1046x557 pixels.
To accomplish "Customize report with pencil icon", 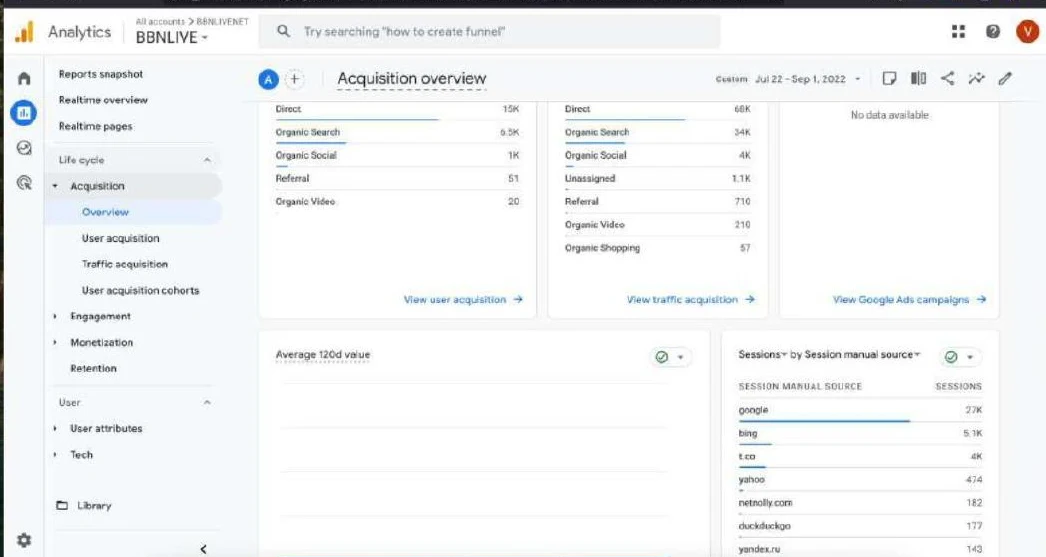I will click(x=1005, y=79).
